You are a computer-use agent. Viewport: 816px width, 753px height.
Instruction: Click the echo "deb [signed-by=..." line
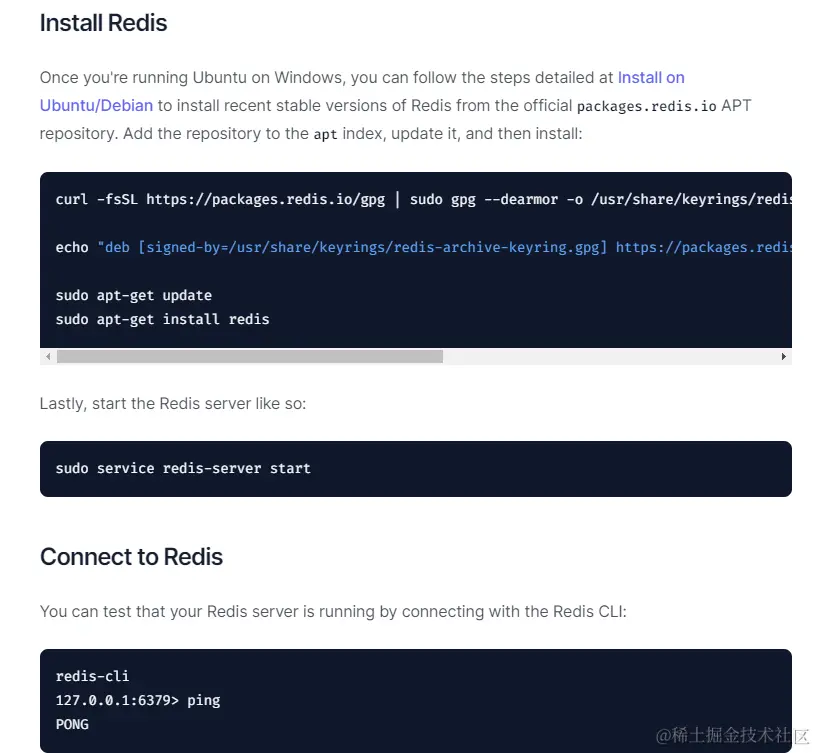coord(424,247)
